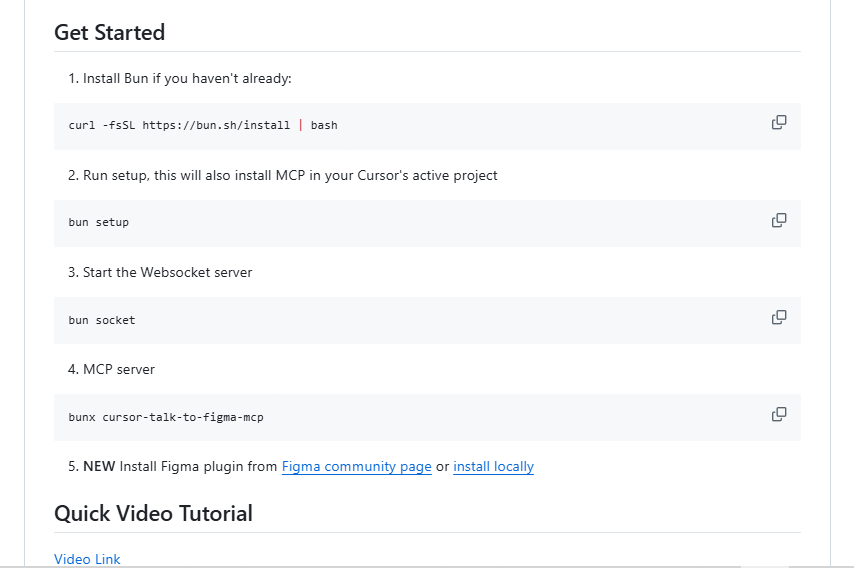Copy the bunx cursor-talk-to-figma-mcp command

click(779, 414)
